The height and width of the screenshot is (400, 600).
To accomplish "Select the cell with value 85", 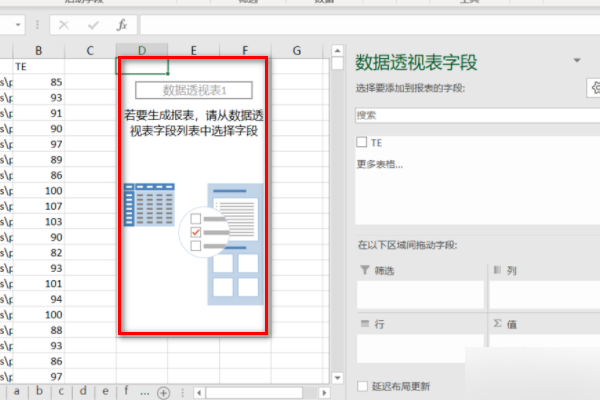I will 39,82.
